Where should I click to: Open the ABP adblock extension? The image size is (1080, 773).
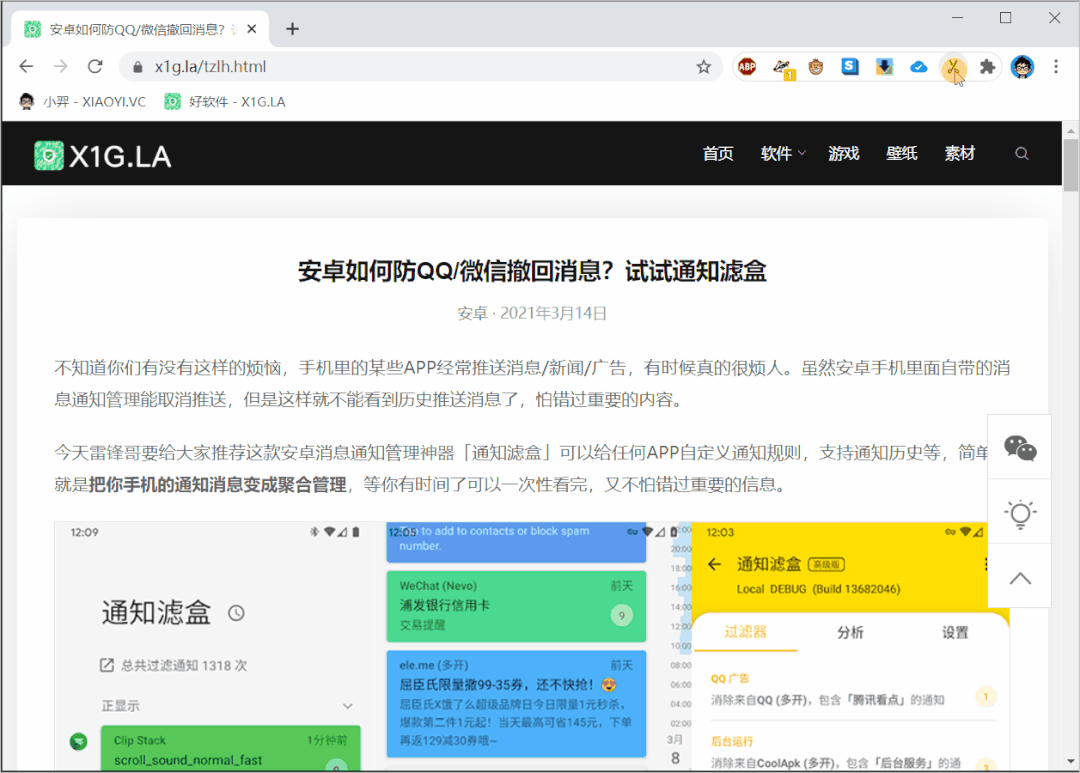[747, 67]
